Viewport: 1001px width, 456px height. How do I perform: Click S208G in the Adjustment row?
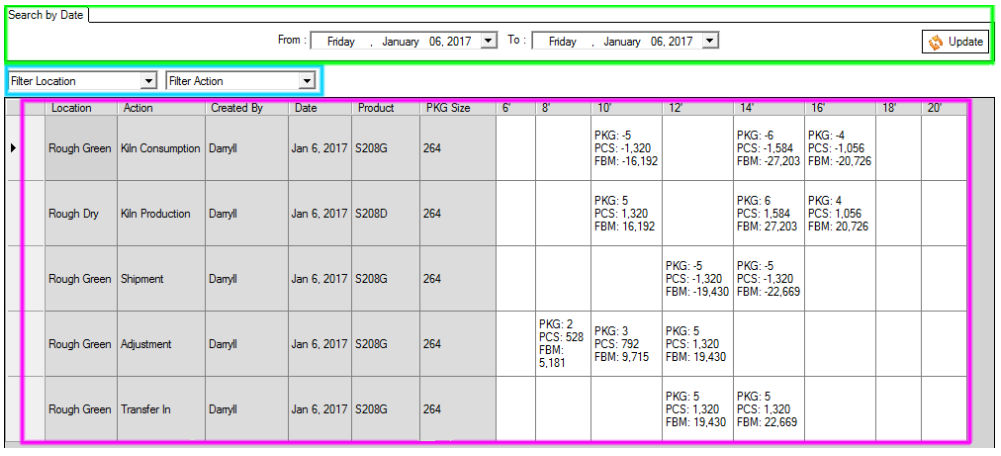tap(386, 344)
